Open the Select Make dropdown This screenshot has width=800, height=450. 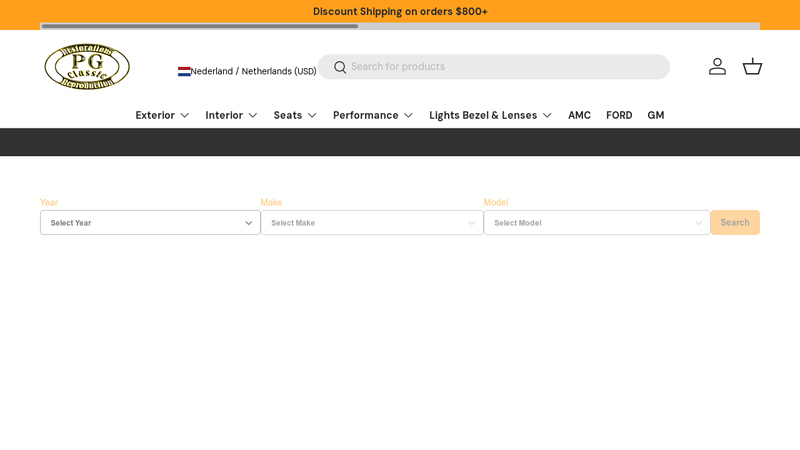pyautogui.click(x=372, y=223)
